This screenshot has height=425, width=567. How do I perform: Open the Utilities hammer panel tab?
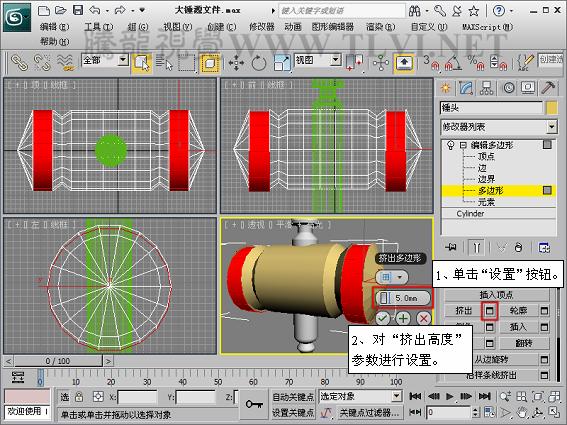[x=548, y=88]
